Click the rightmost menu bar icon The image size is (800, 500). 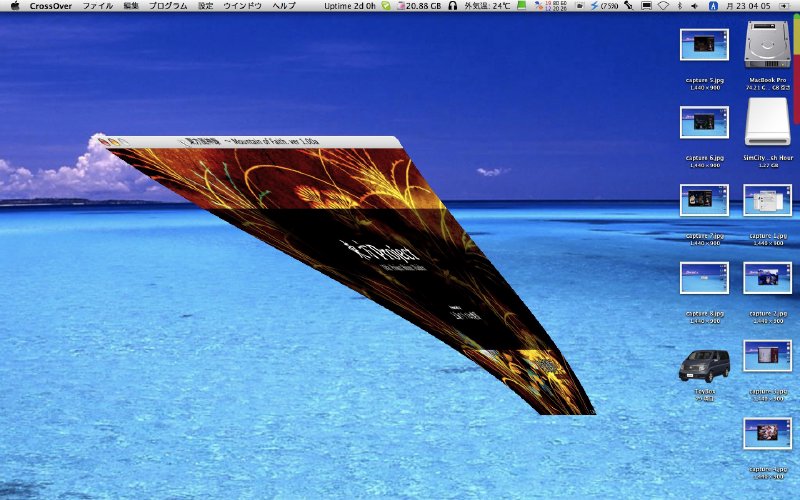coord(784,6)
